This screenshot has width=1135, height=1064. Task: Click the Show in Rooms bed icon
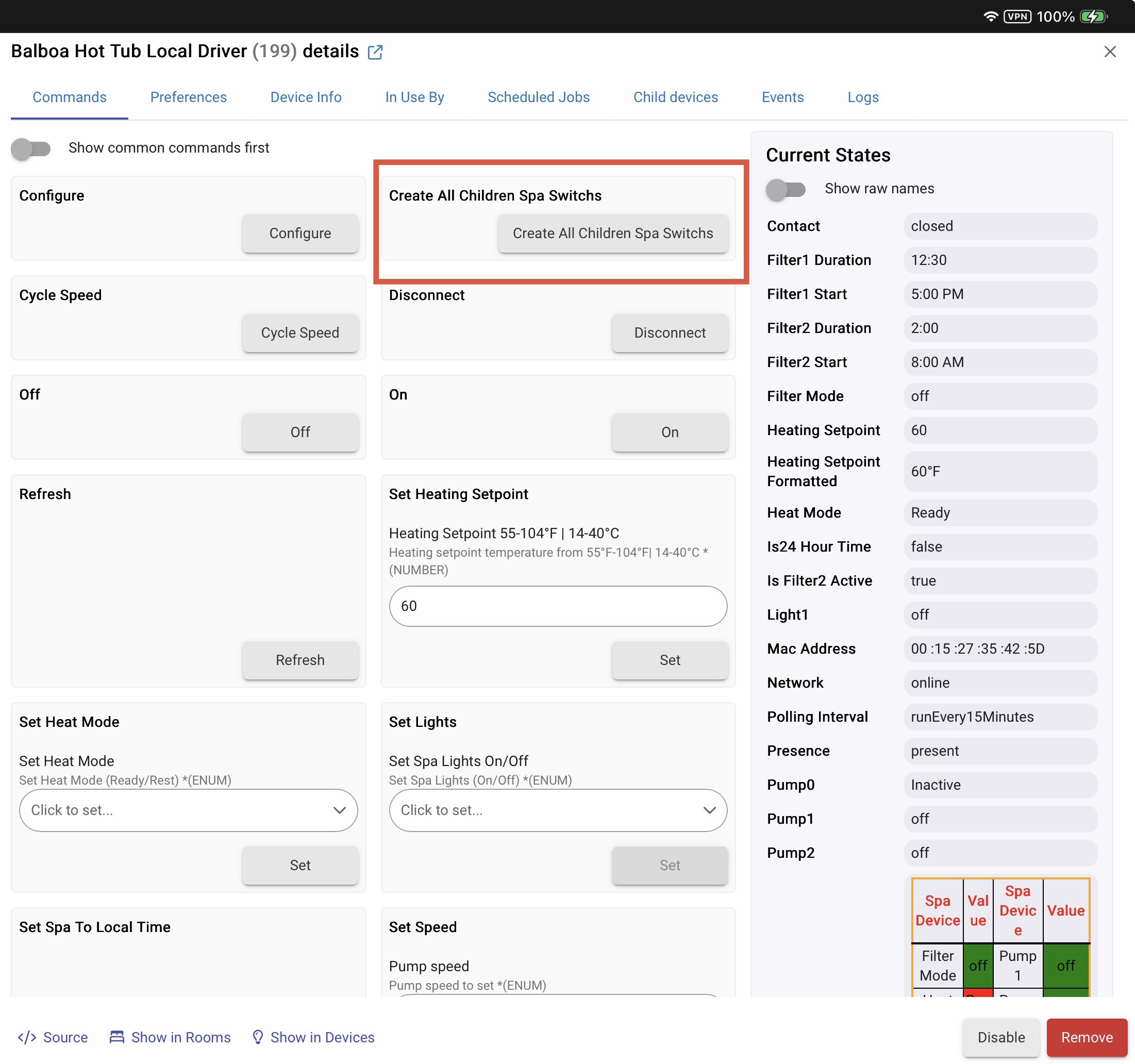pos(116,1037)
